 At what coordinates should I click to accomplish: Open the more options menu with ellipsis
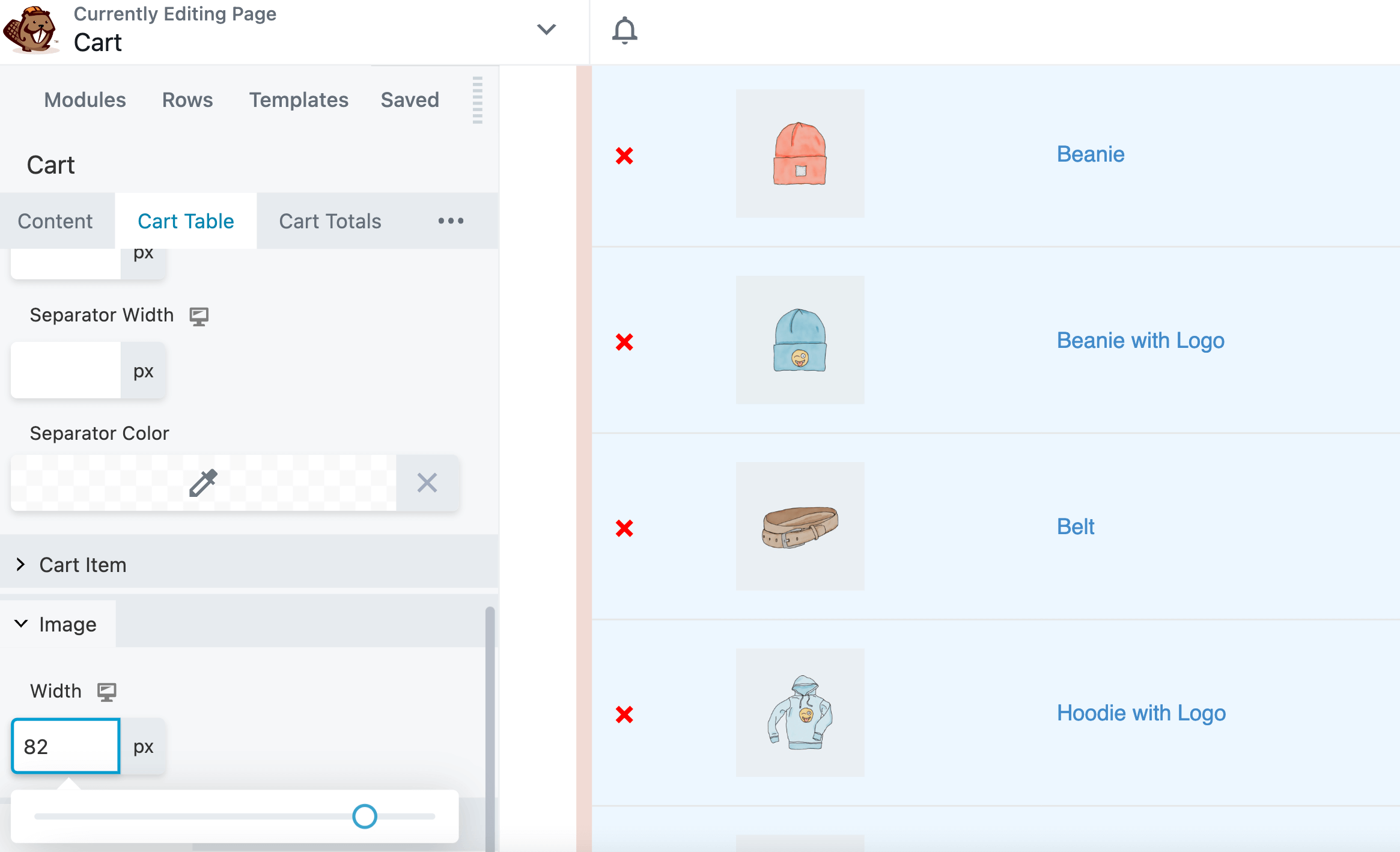(450, 220)
